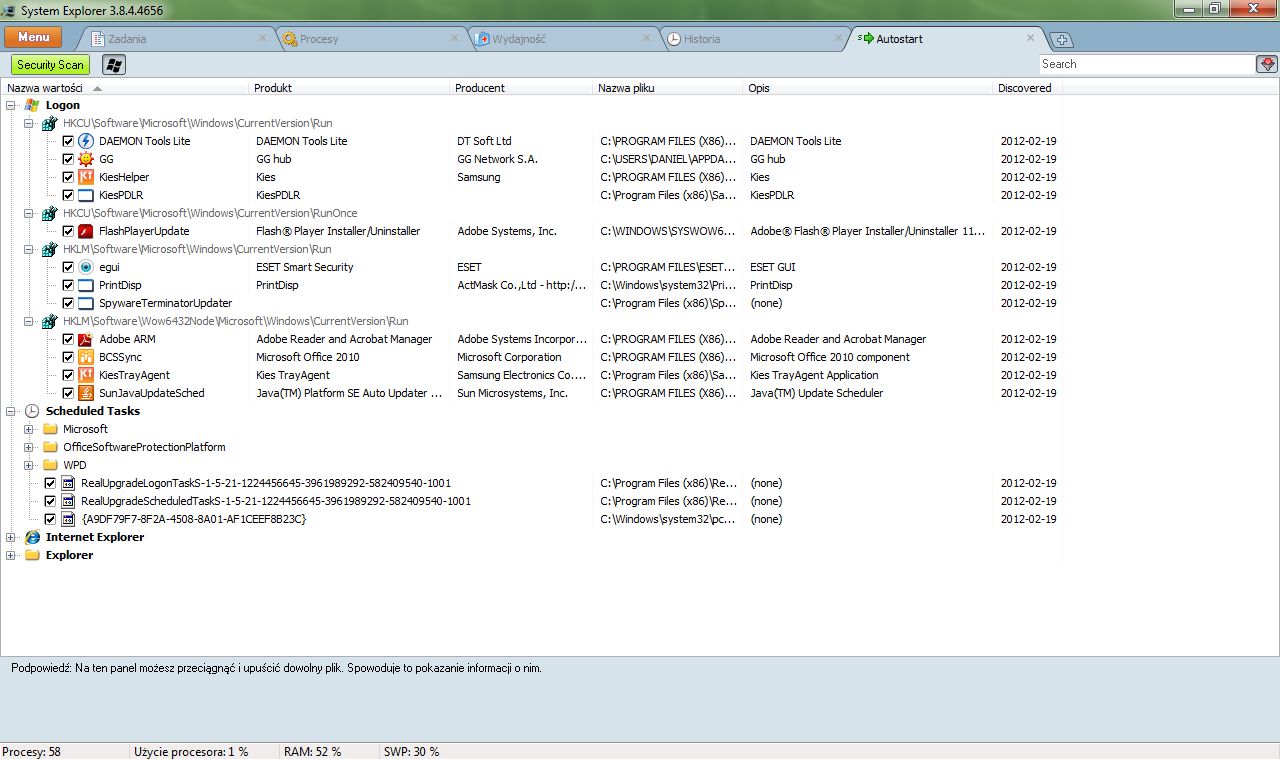Sort by Discovered column header
This screenshot has width=1280, height=760.
[x=1028, y=88]
